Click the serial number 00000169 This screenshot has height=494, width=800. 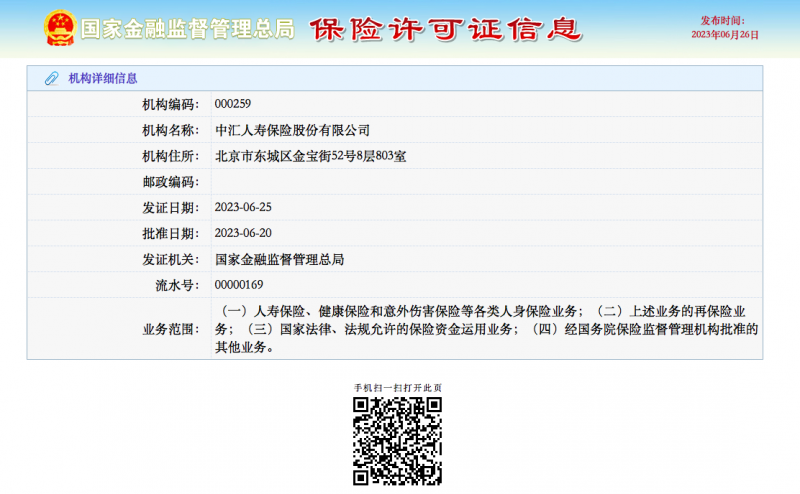239,285
